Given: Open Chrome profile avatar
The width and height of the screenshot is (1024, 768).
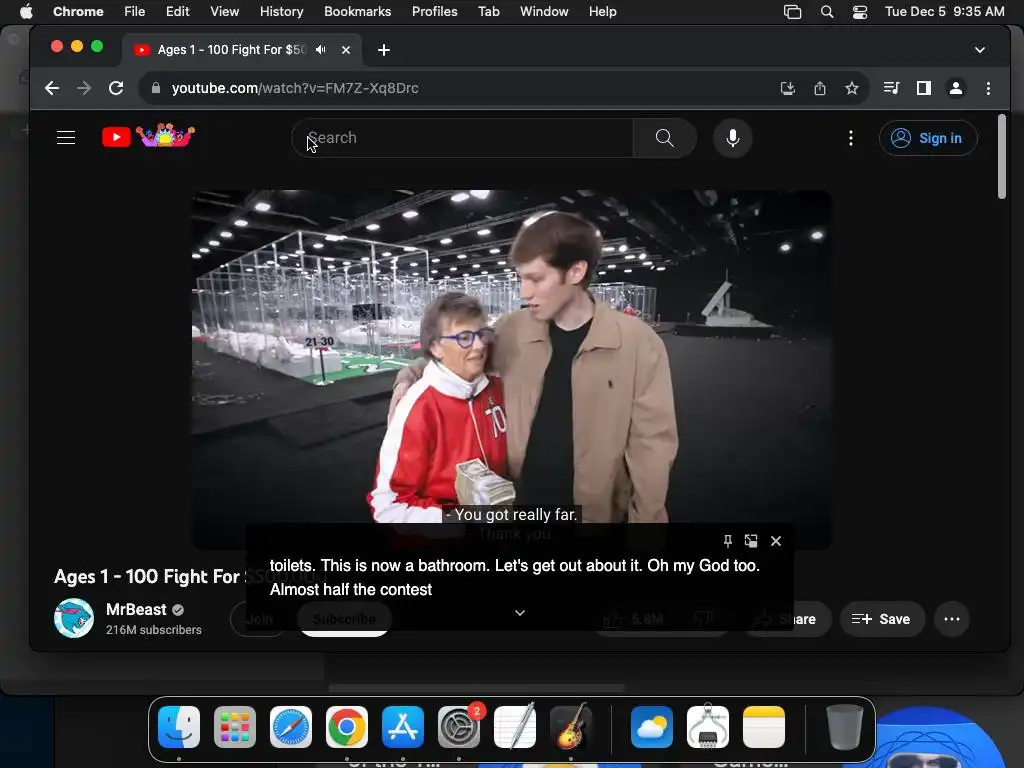Looking at the screenshot, I should tap(955, 88).
